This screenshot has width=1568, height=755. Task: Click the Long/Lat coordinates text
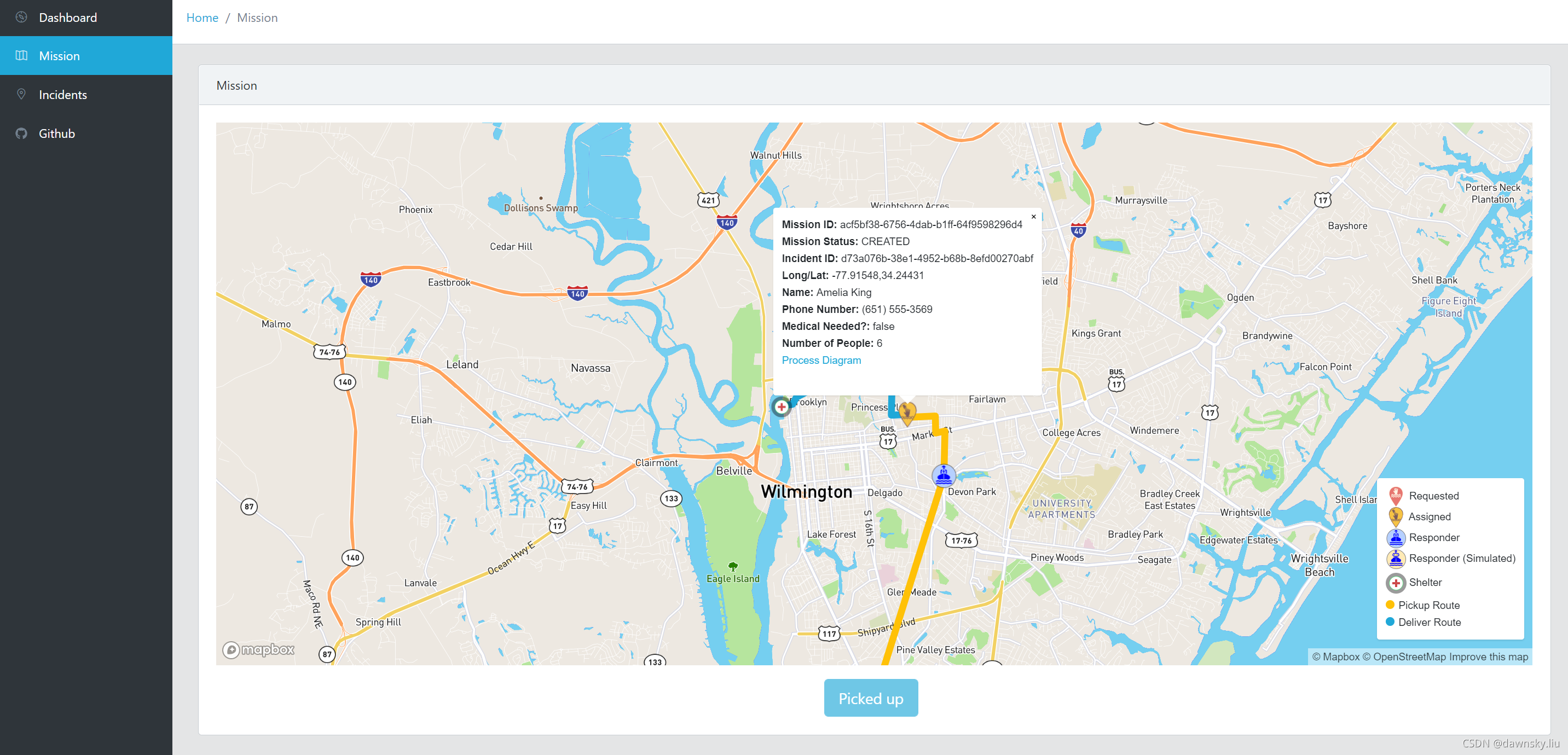coord(877,276)
